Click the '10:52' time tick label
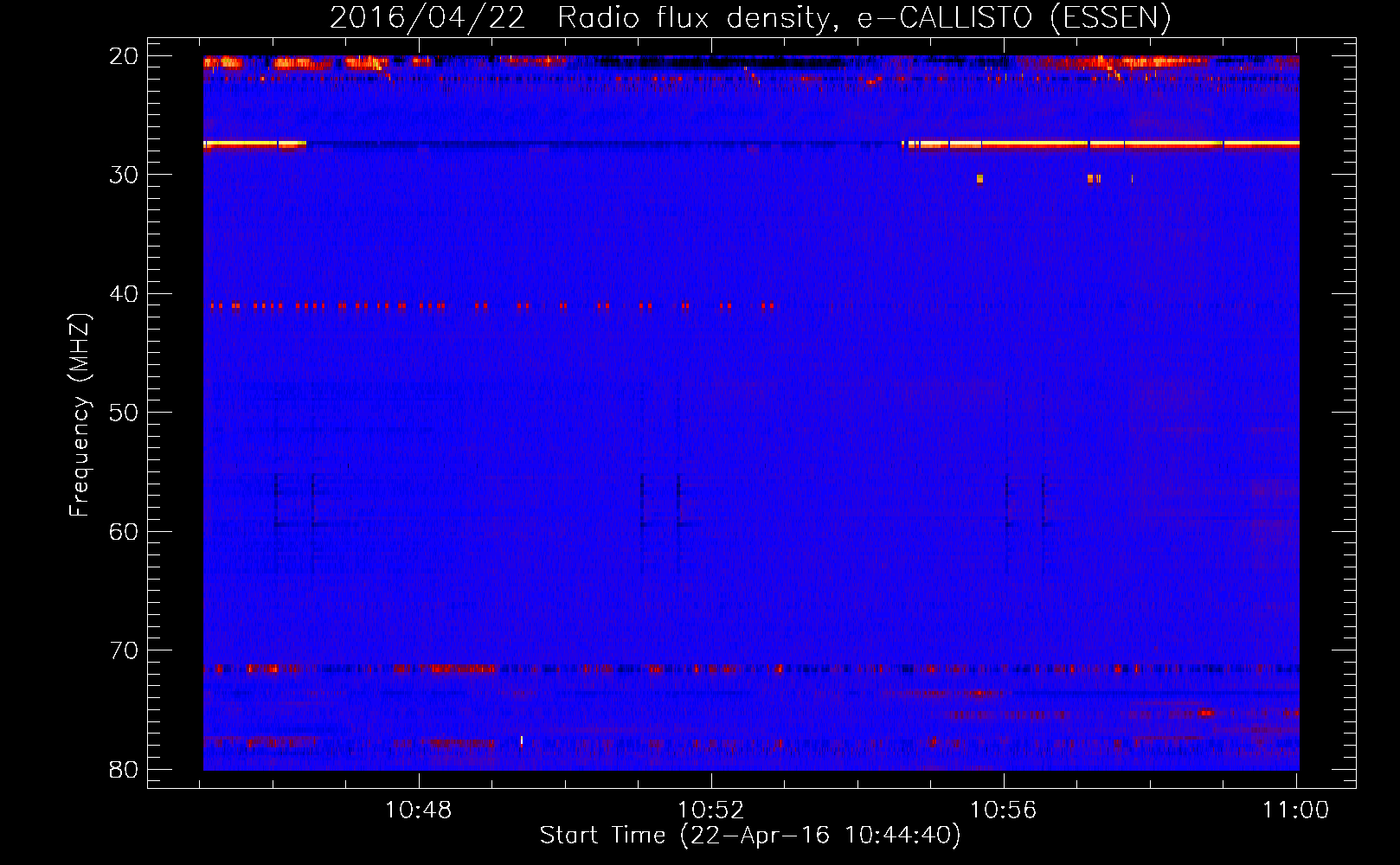Screen dimensions: 1400x865 (710, 811)
